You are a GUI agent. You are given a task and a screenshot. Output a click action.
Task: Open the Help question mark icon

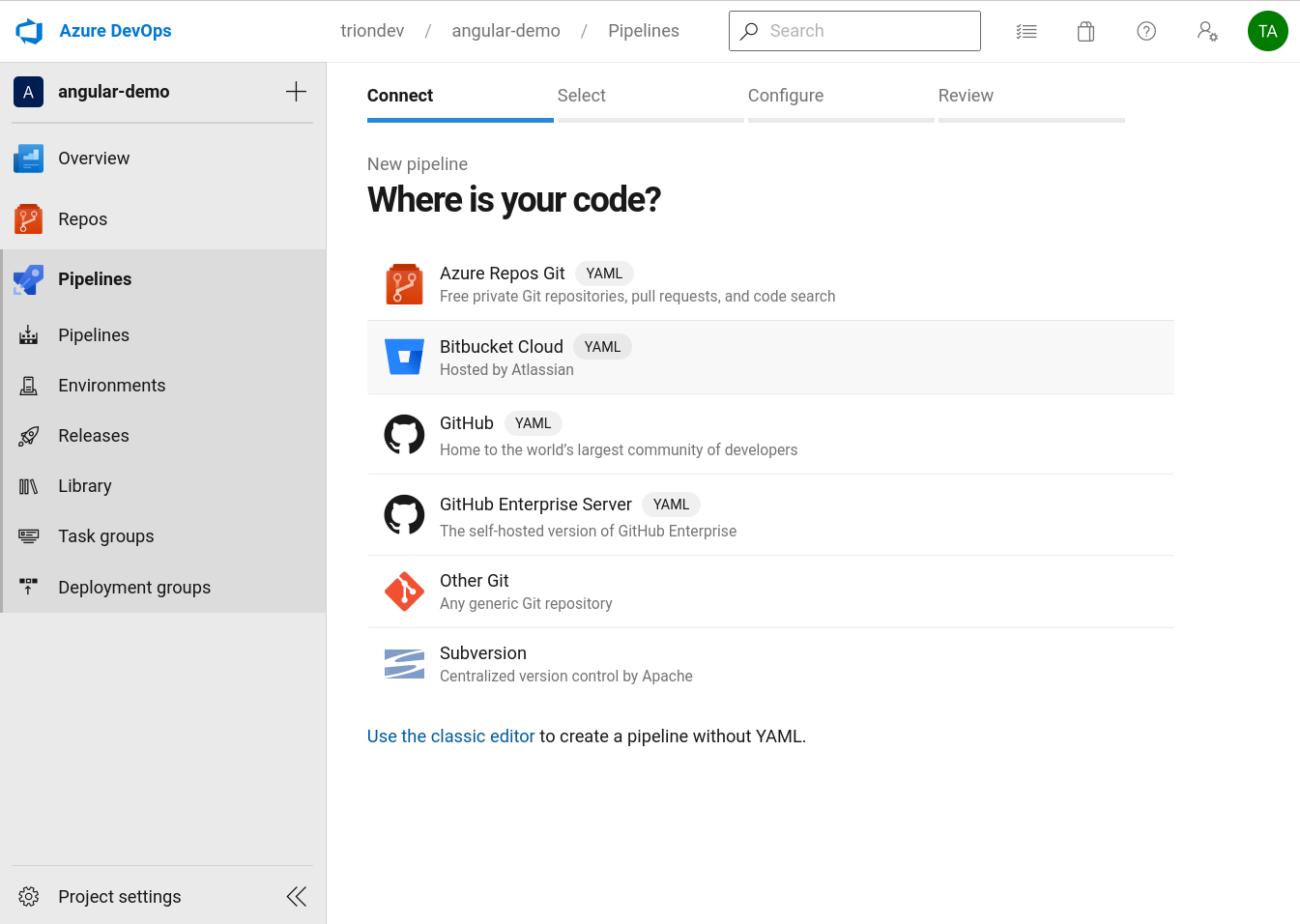pos(1146,31)
